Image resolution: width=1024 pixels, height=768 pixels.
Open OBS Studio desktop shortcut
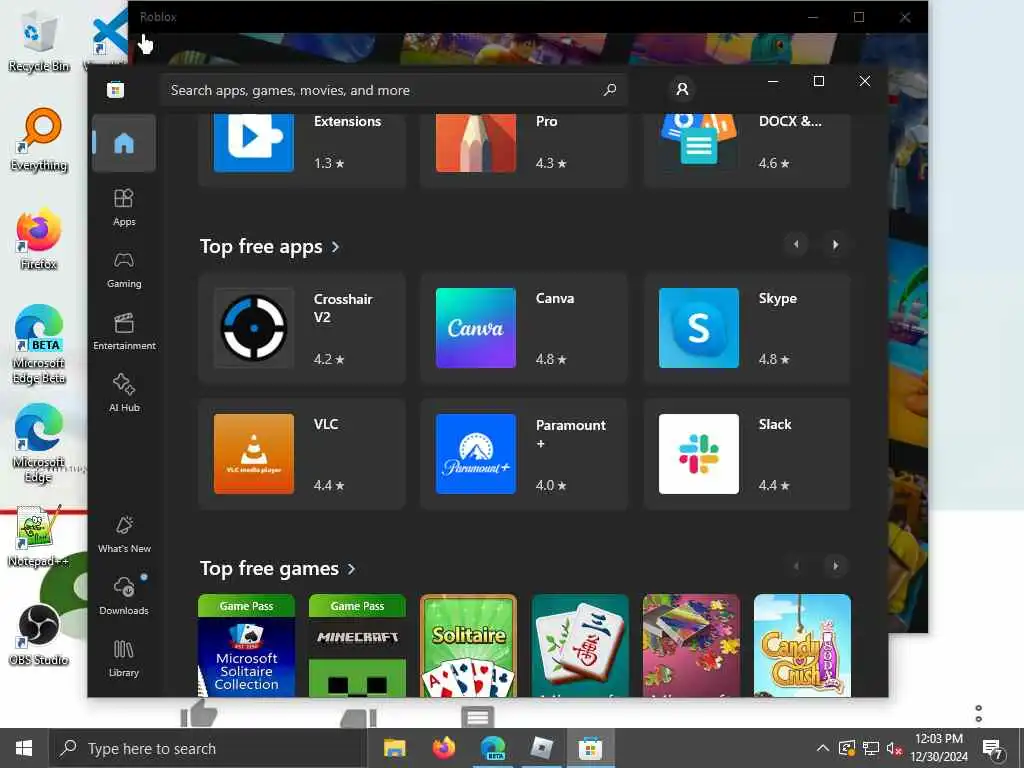coord(39,635)
